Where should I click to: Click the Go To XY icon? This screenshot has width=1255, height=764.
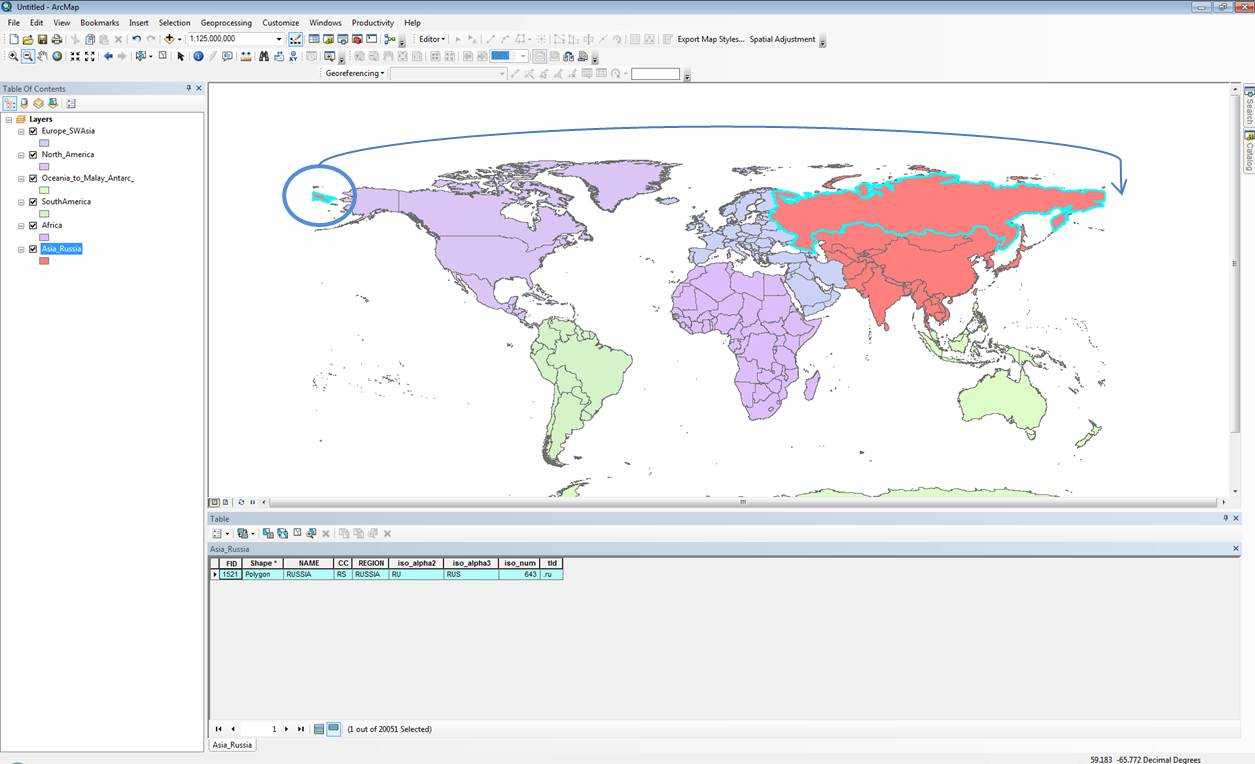294,56
